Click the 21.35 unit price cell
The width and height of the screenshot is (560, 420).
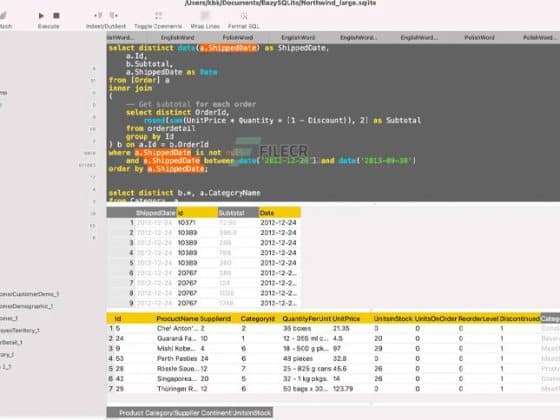point(341,328)
